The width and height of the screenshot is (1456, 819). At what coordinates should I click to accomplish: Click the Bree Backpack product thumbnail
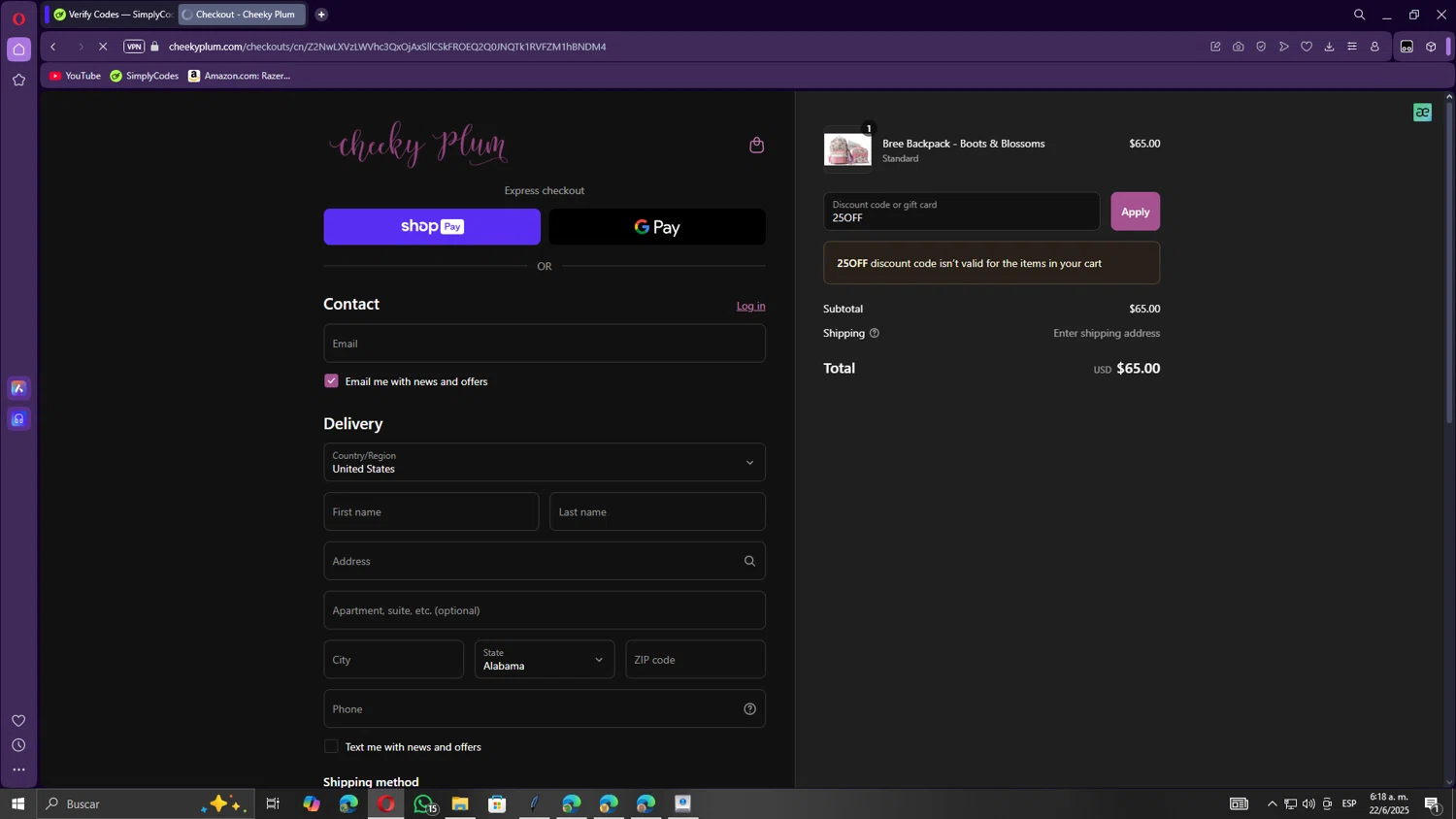[x=847, y=149]
